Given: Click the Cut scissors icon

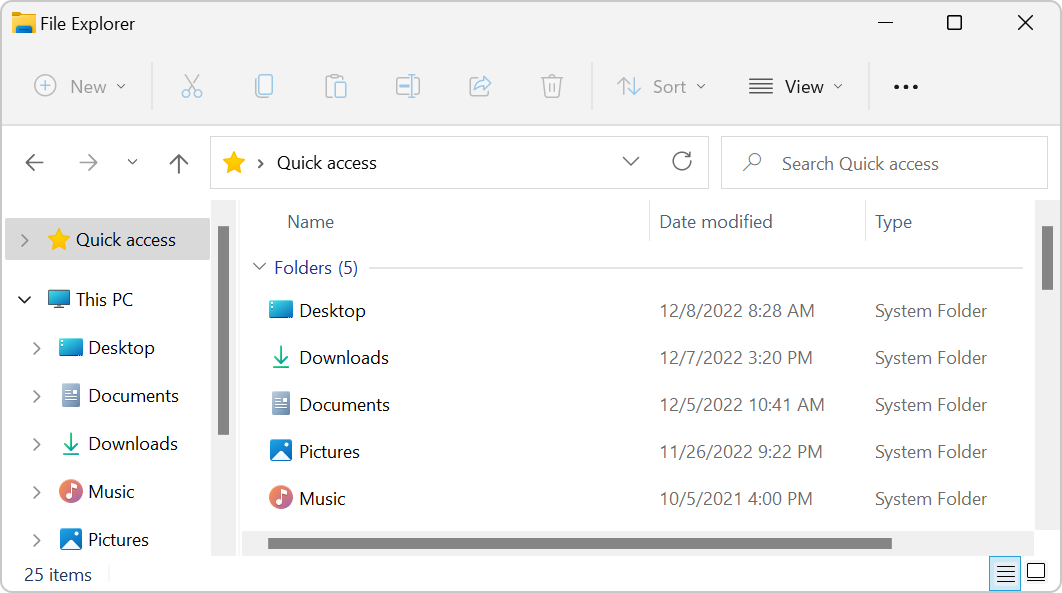Looking at the screenshot, I should 192,87.
